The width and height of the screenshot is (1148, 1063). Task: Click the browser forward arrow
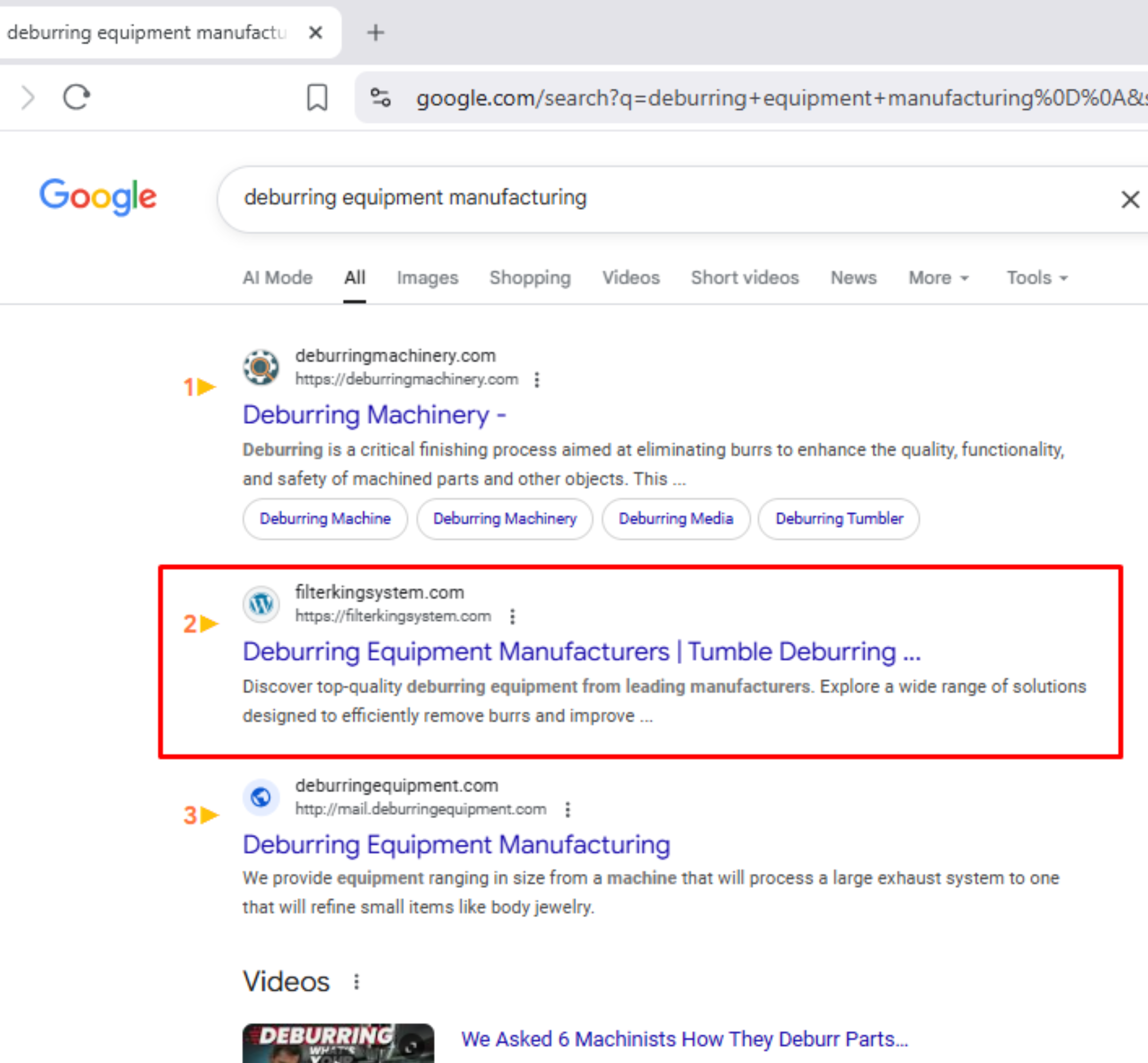[27, 96]
